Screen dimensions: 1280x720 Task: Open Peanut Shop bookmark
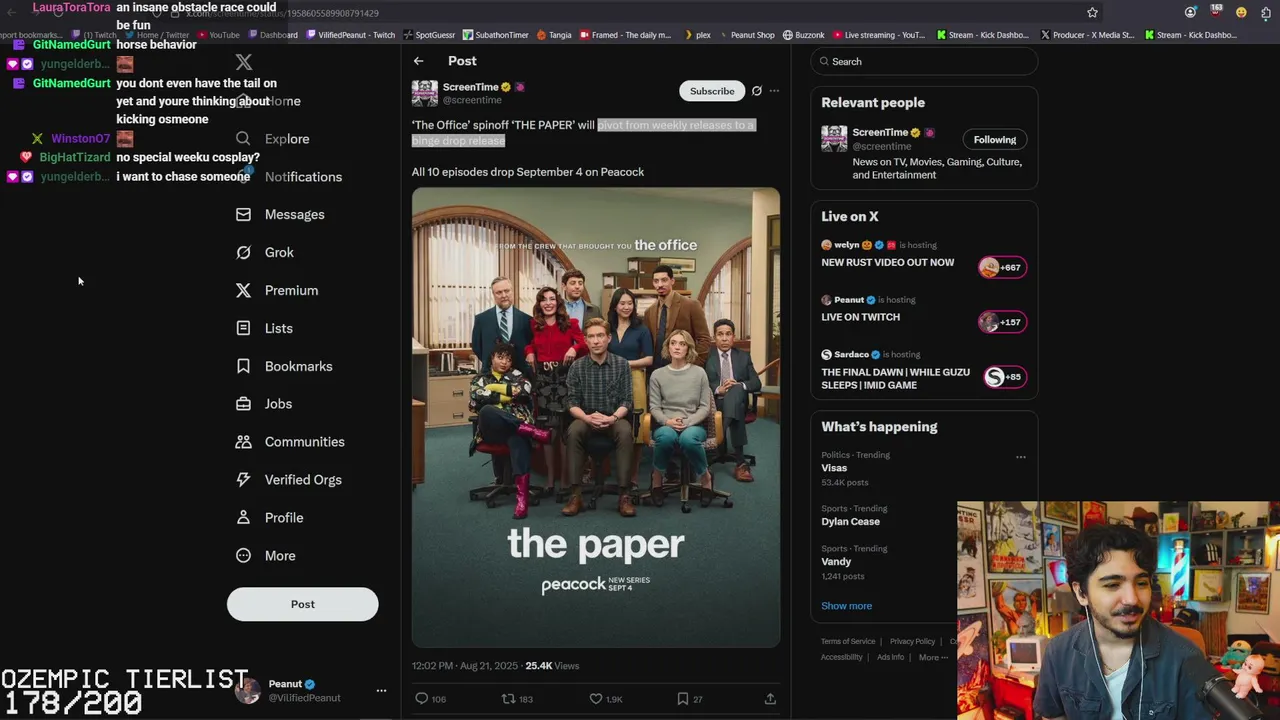(746, 35)
